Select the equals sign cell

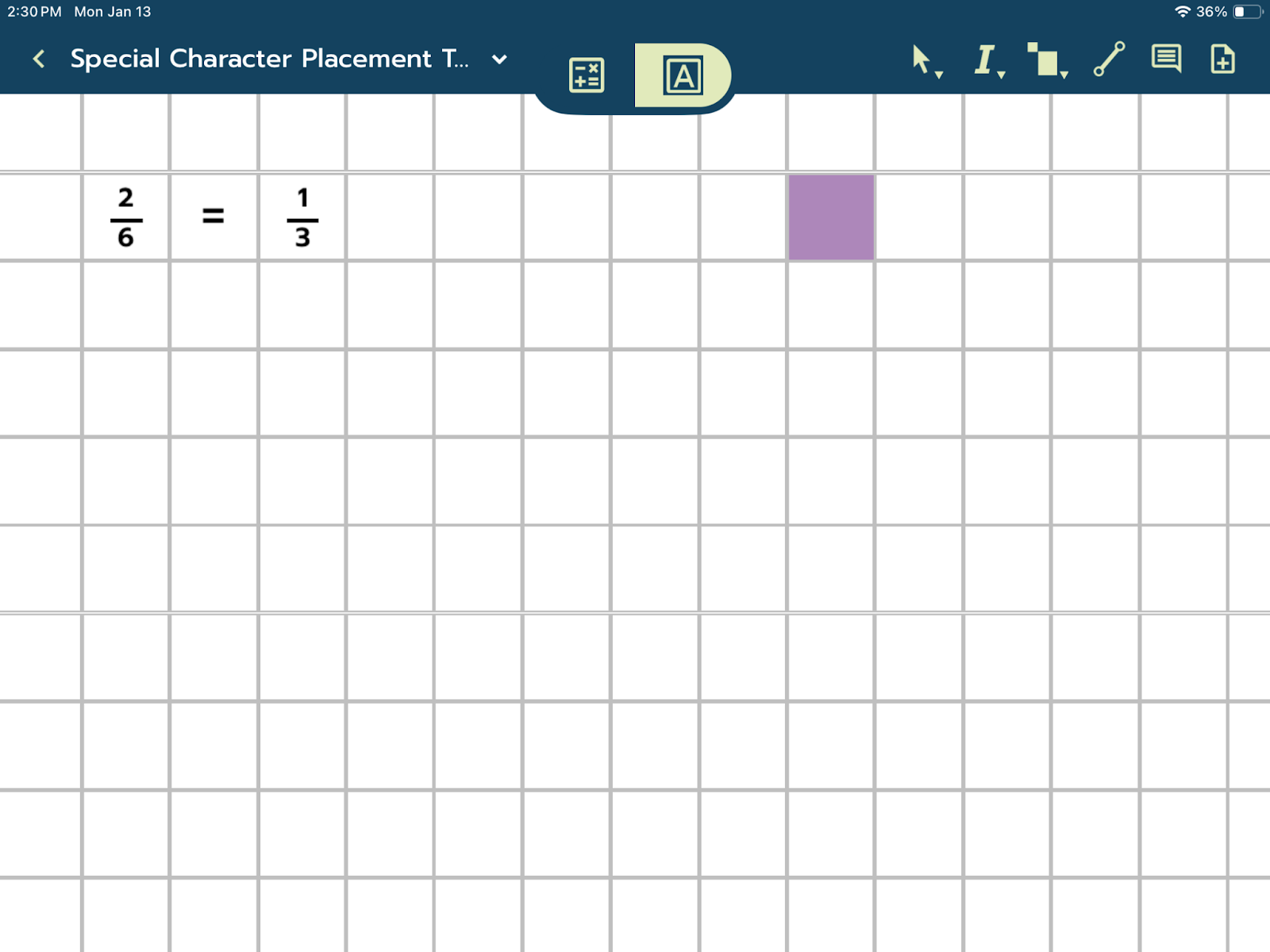click(214, 217)
